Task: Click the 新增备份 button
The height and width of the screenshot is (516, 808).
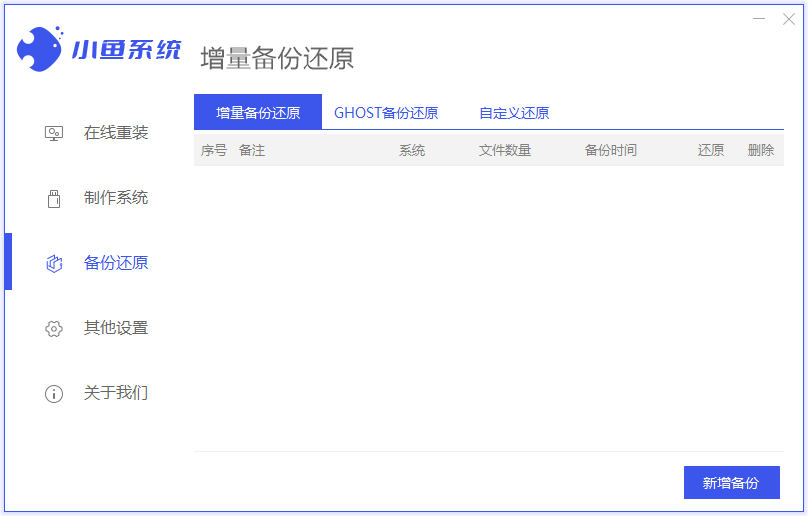Action: click(x=731, y=482)
